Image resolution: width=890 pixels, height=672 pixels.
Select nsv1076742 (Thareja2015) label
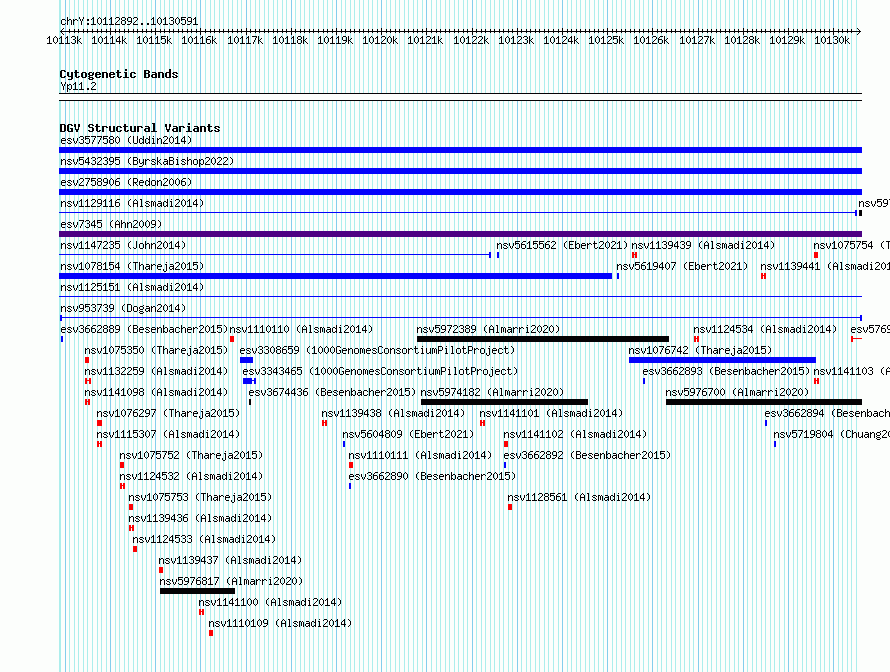click(700, 350)
